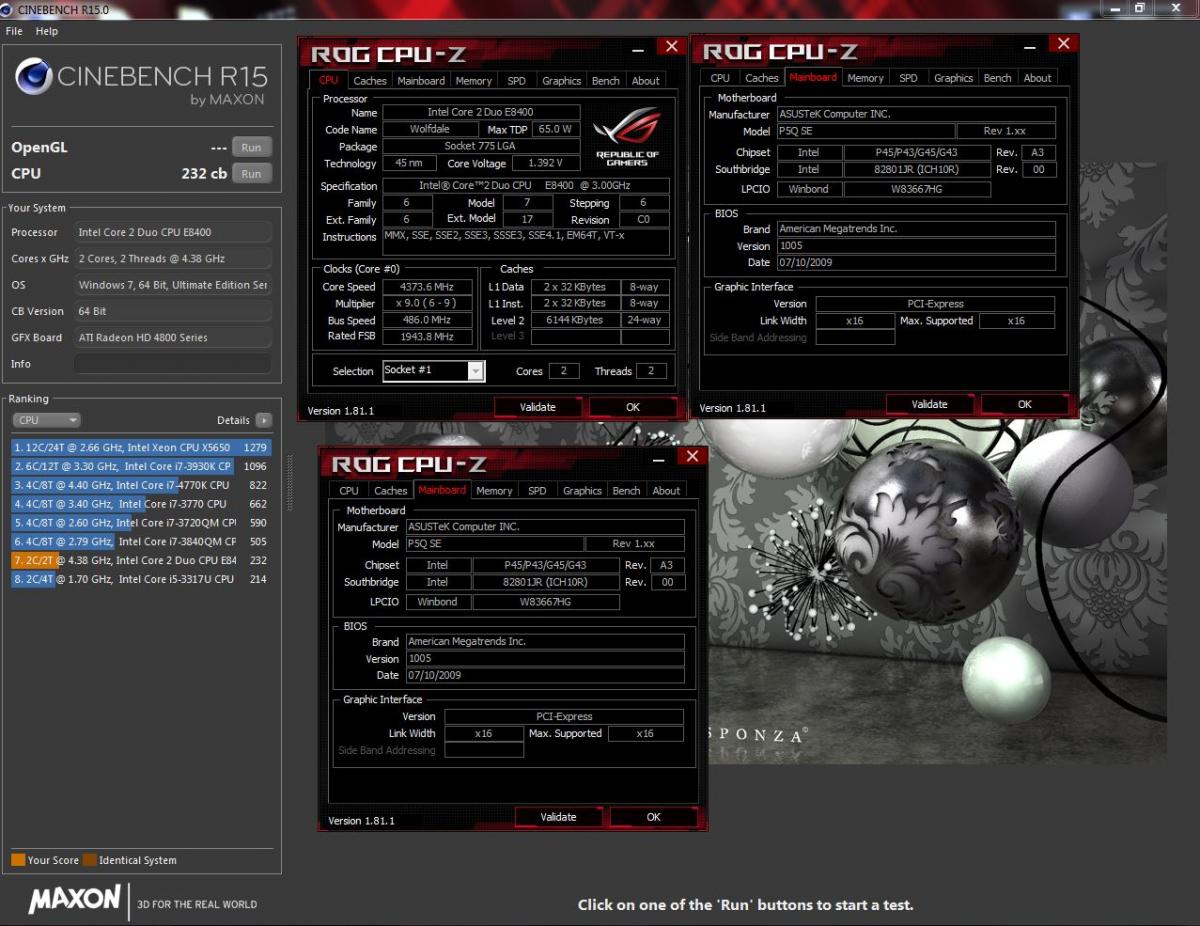Viewport: 1200px width, 926px height.
Task: Open Graphics tab in the upper-right CPU-Z window
Action: 953,78
